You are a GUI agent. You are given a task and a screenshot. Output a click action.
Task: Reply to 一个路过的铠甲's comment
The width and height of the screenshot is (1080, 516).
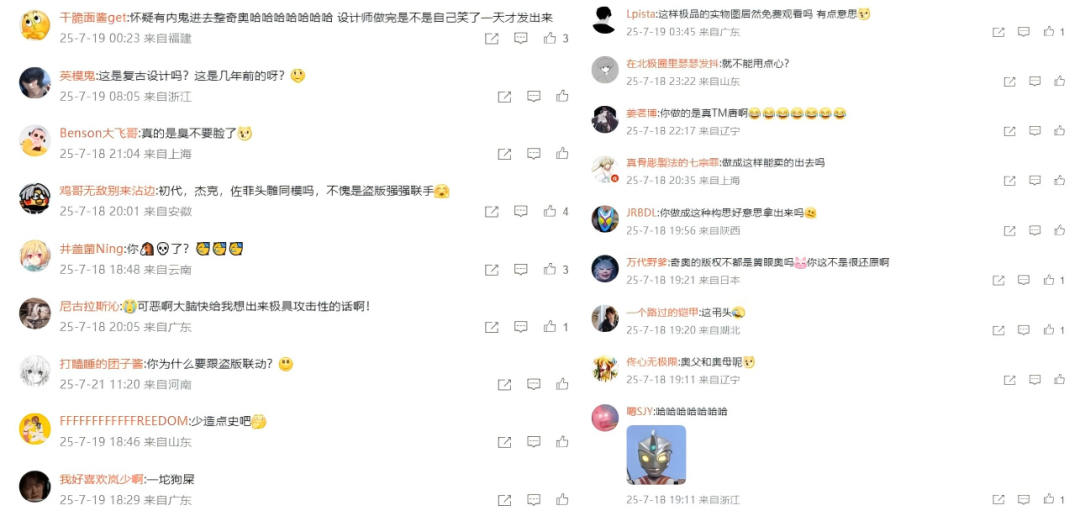(1024, 330)
